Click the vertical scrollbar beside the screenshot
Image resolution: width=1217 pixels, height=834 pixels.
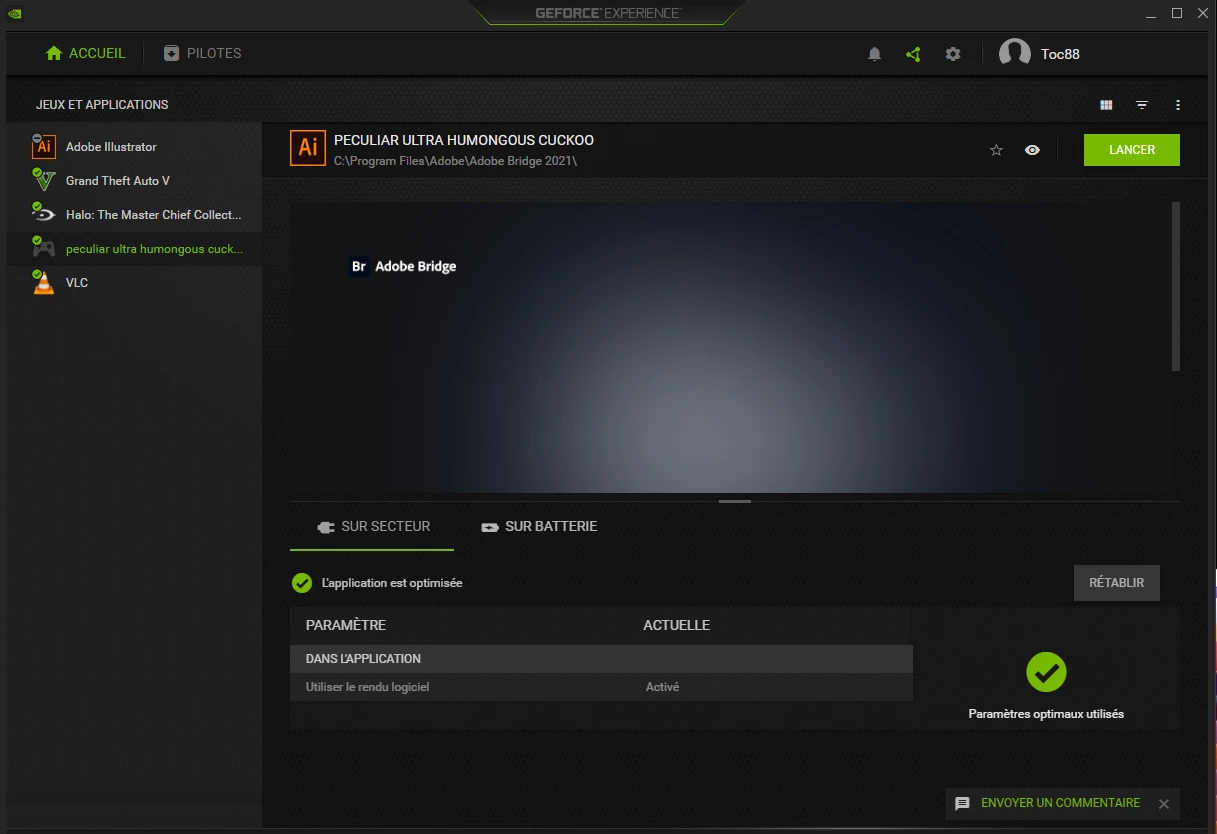click(1176, 286)
